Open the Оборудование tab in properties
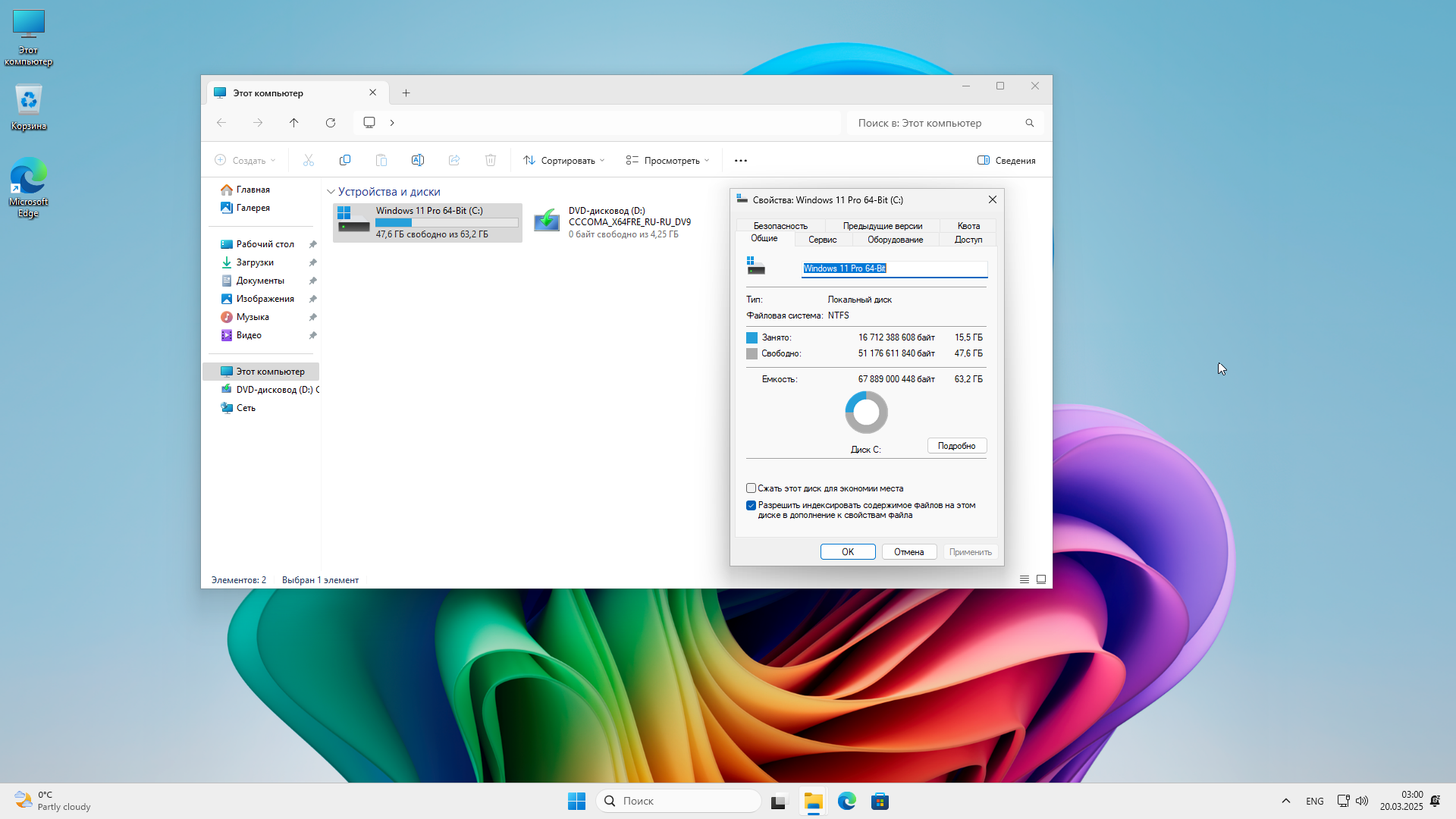The width and height of the screenshot is (1456, 819). pyautogui.click(x=895, y=240)
